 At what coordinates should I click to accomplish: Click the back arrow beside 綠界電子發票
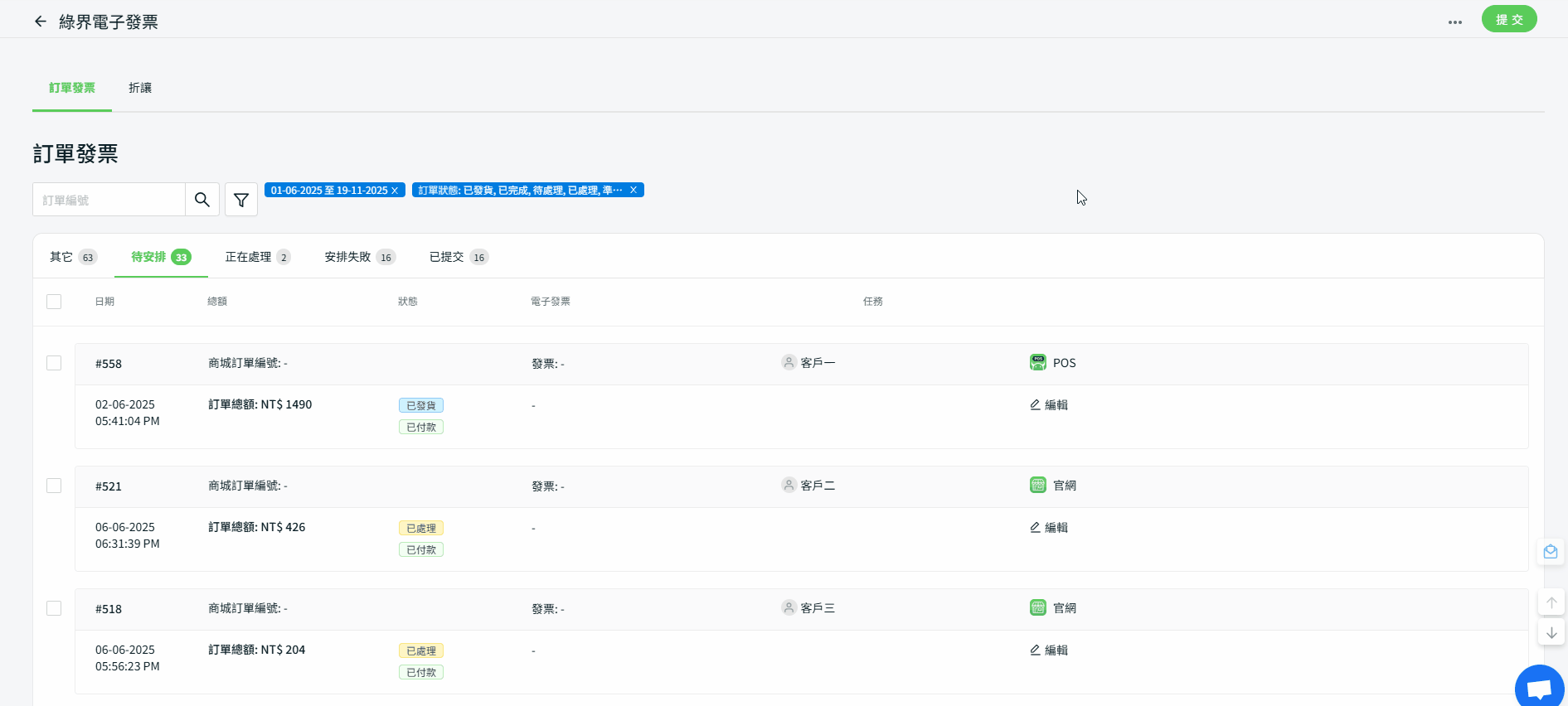tap(40, 22)
